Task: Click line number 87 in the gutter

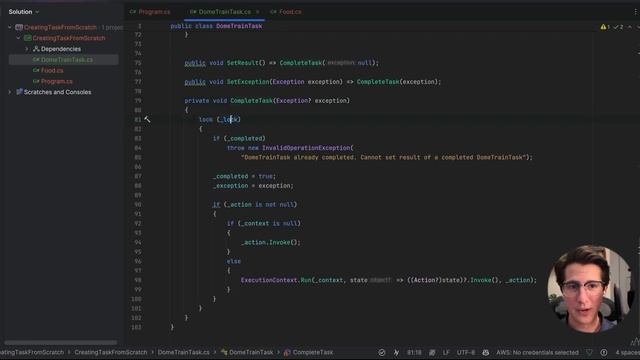Action: pyautogui.click(x=138, y=176)
